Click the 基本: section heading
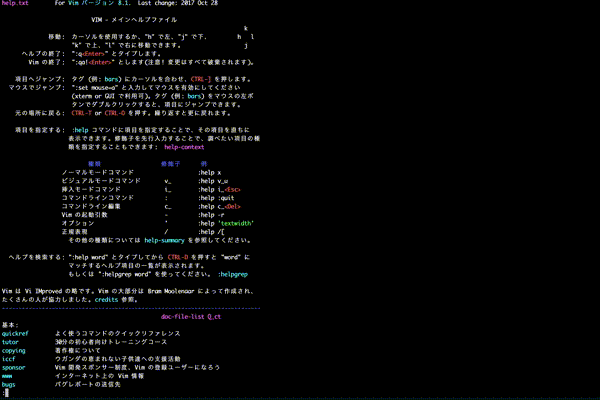The width and height of the screenshot is (600, 400). [x=10, y=325]
